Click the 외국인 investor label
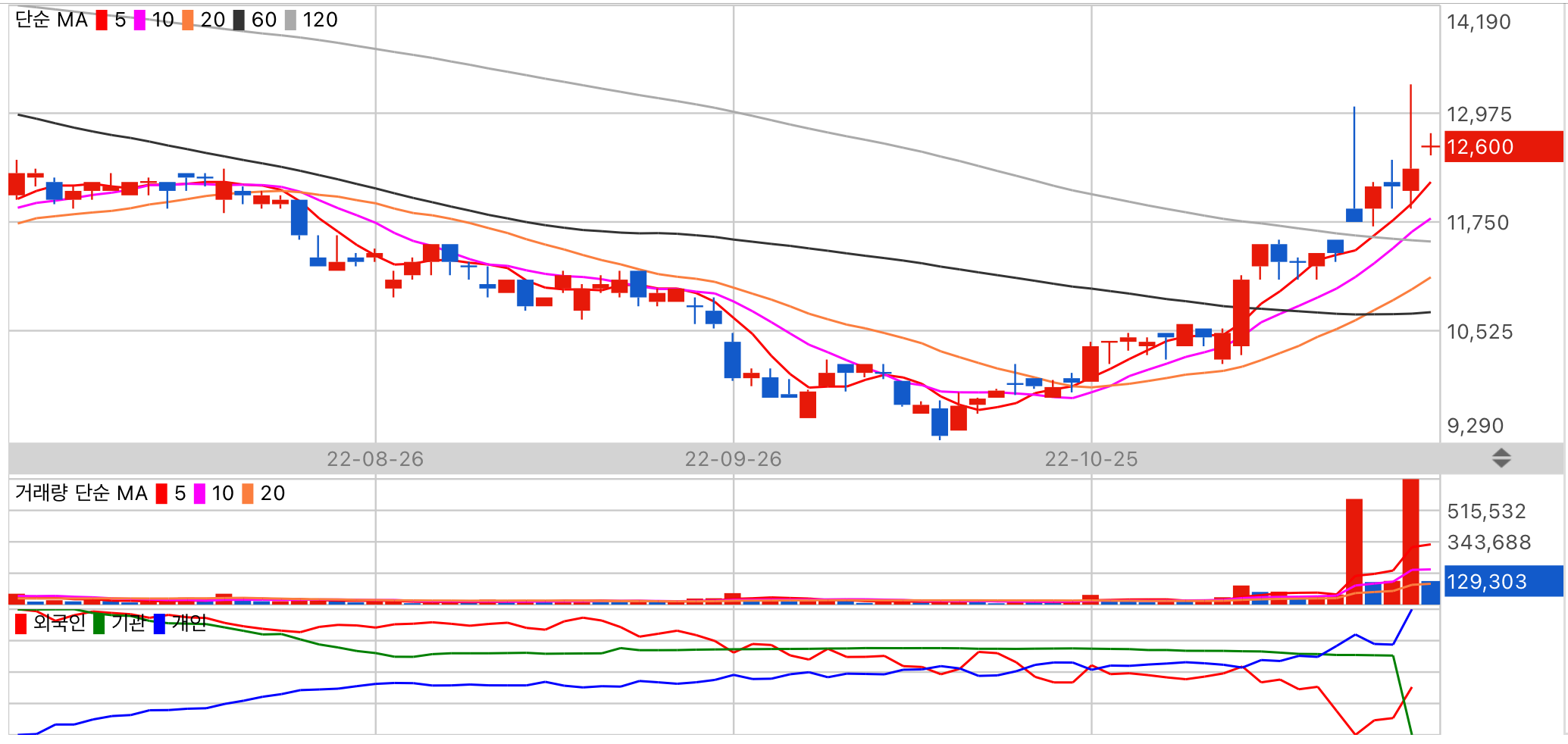The width and height of the screenshot is (1568, 744). click(x=59, y=624)
